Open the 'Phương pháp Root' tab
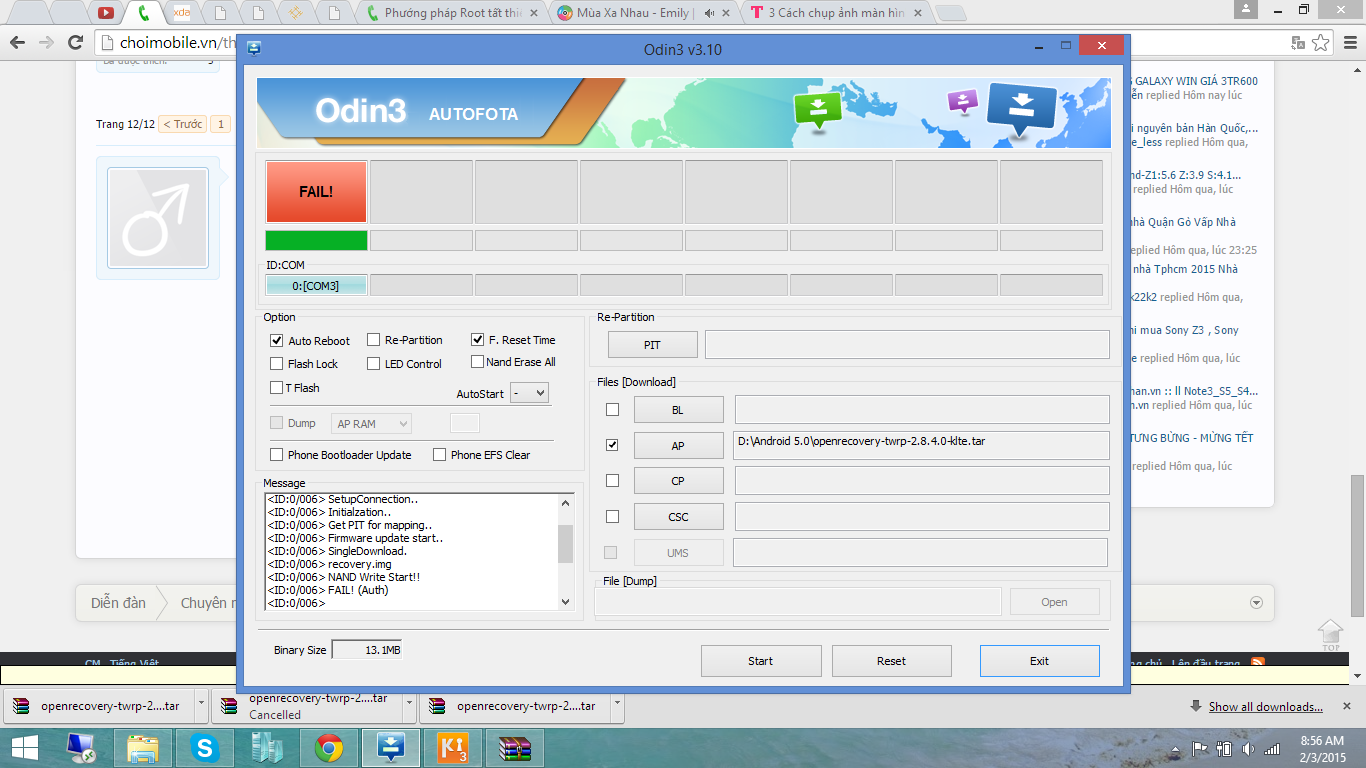 [x=454, y=13]
